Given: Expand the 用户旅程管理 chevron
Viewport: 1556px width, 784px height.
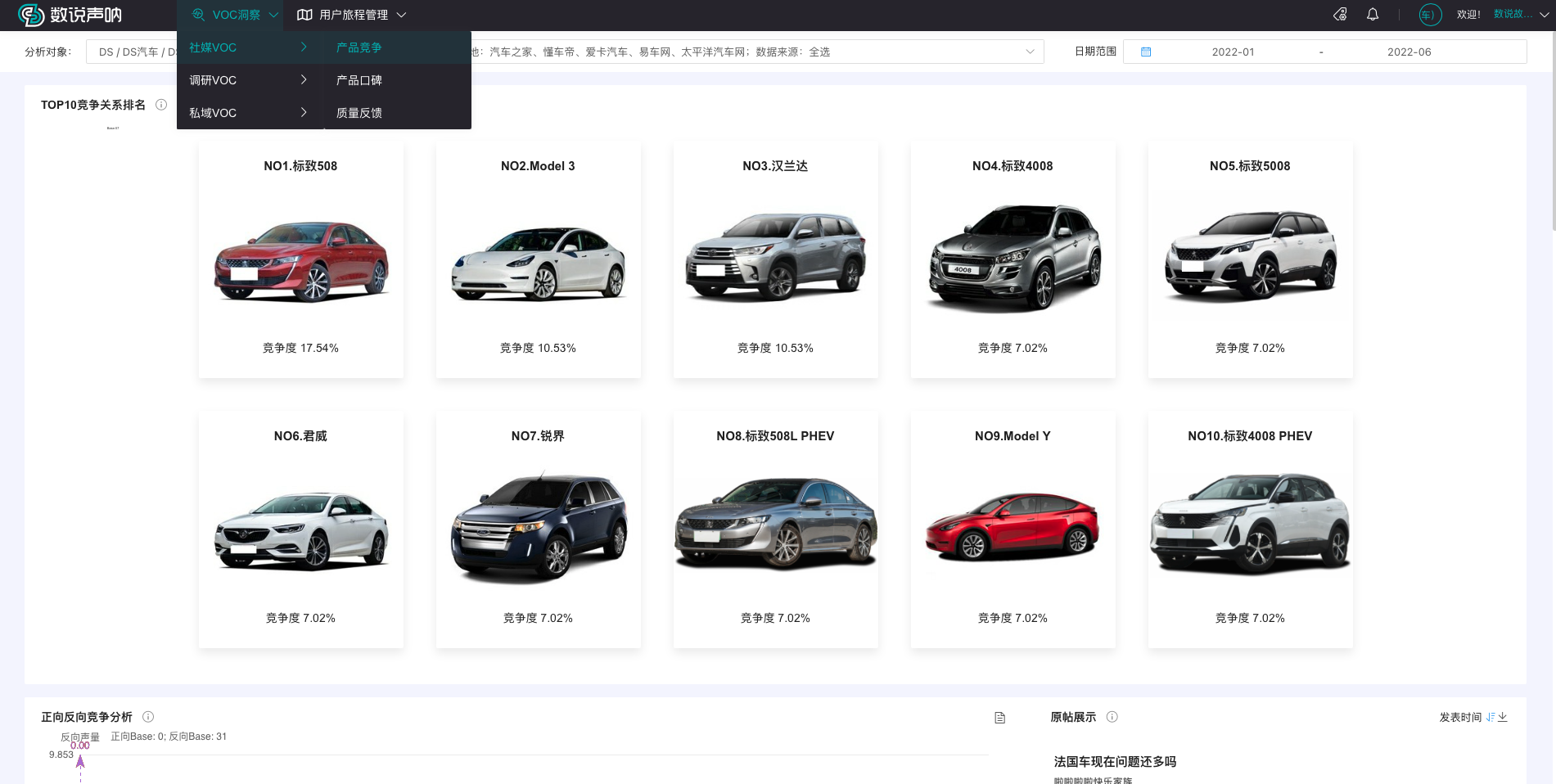Looking at the screenshot, I should [x=401, y=15].
